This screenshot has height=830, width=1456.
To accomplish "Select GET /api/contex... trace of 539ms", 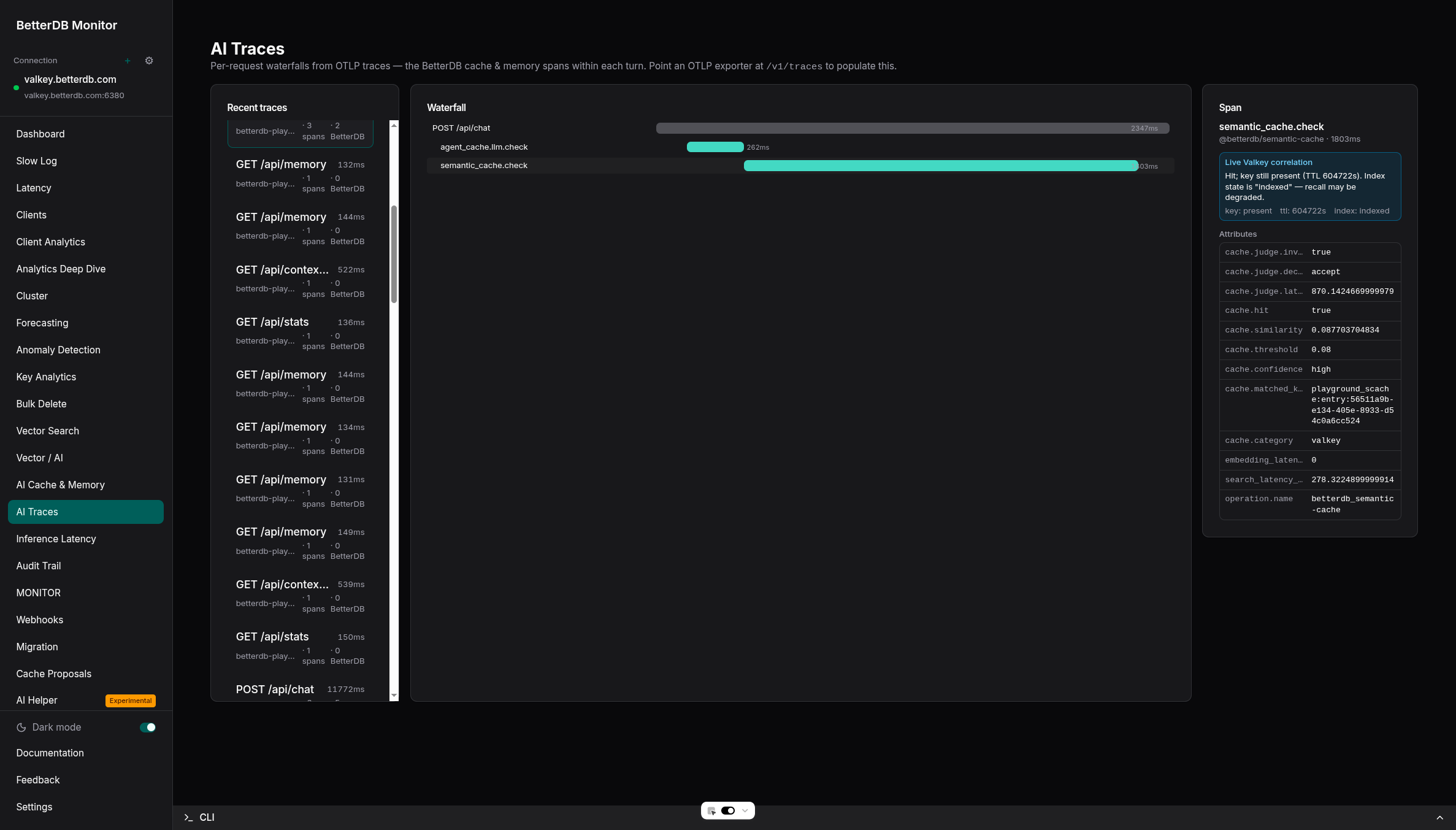I will coord(300,596).
